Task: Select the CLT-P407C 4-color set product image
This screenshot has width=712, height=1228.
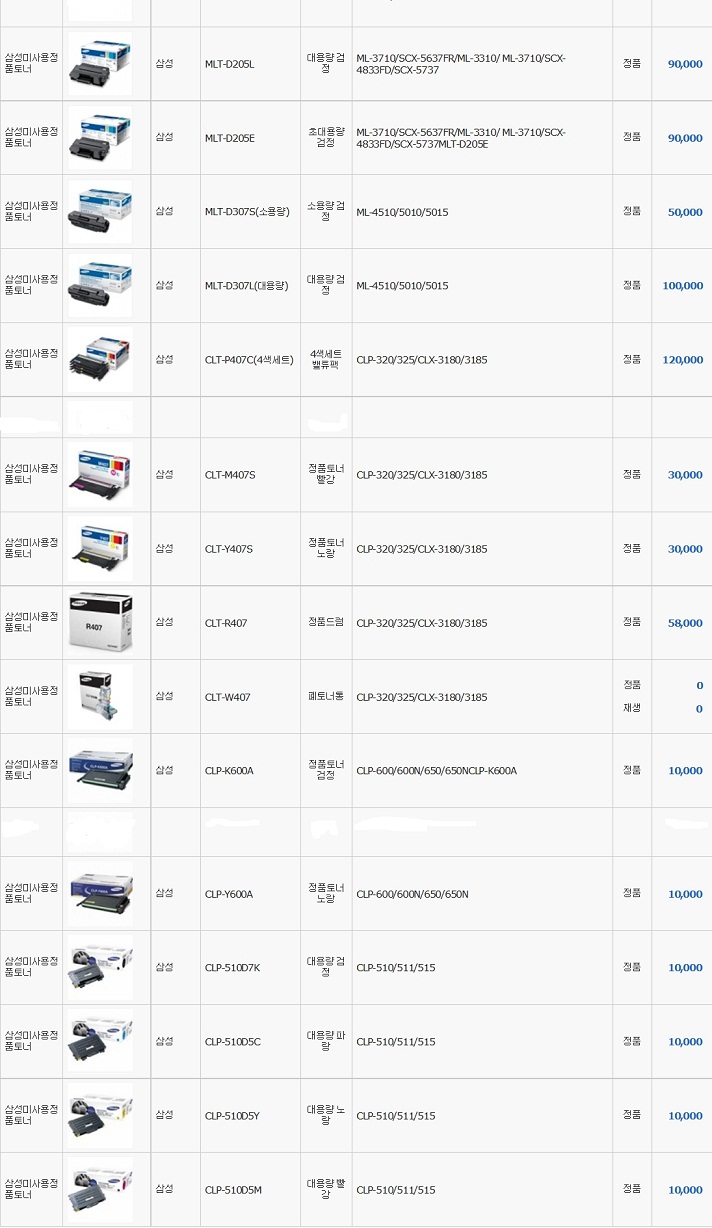Action: (100, 359)
